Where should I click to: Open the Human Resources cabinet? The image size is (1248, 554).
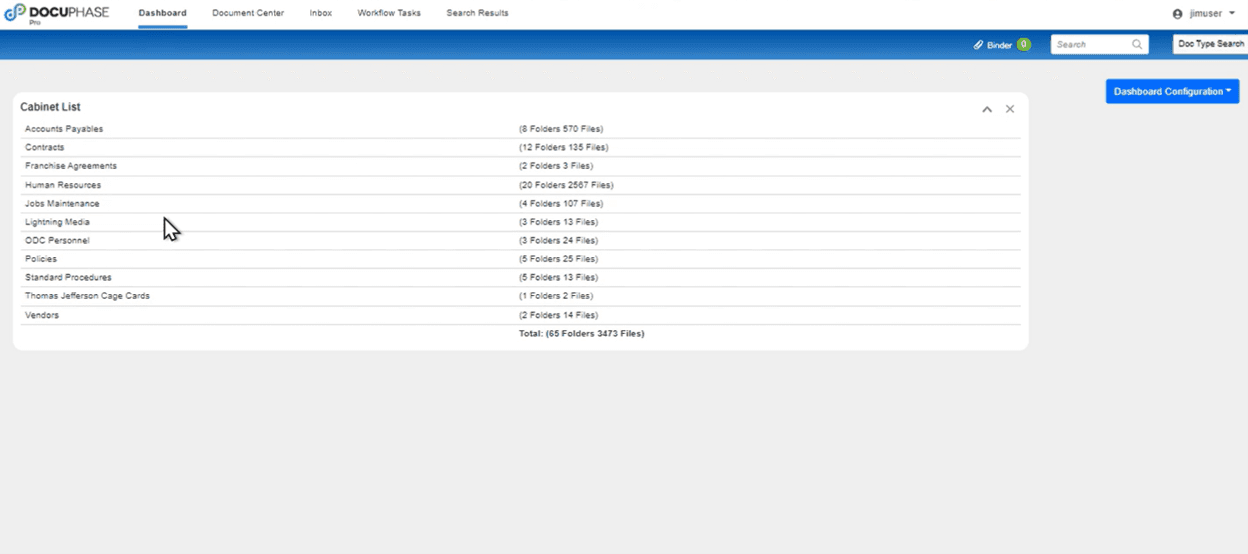tap(63, 185)
